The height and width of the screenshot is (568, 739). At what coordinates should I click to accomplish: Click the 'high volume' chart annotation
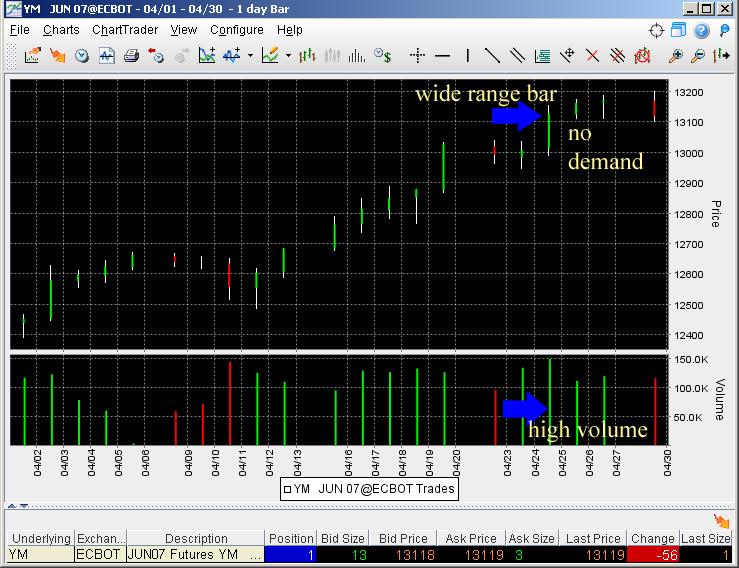[588, 430]
